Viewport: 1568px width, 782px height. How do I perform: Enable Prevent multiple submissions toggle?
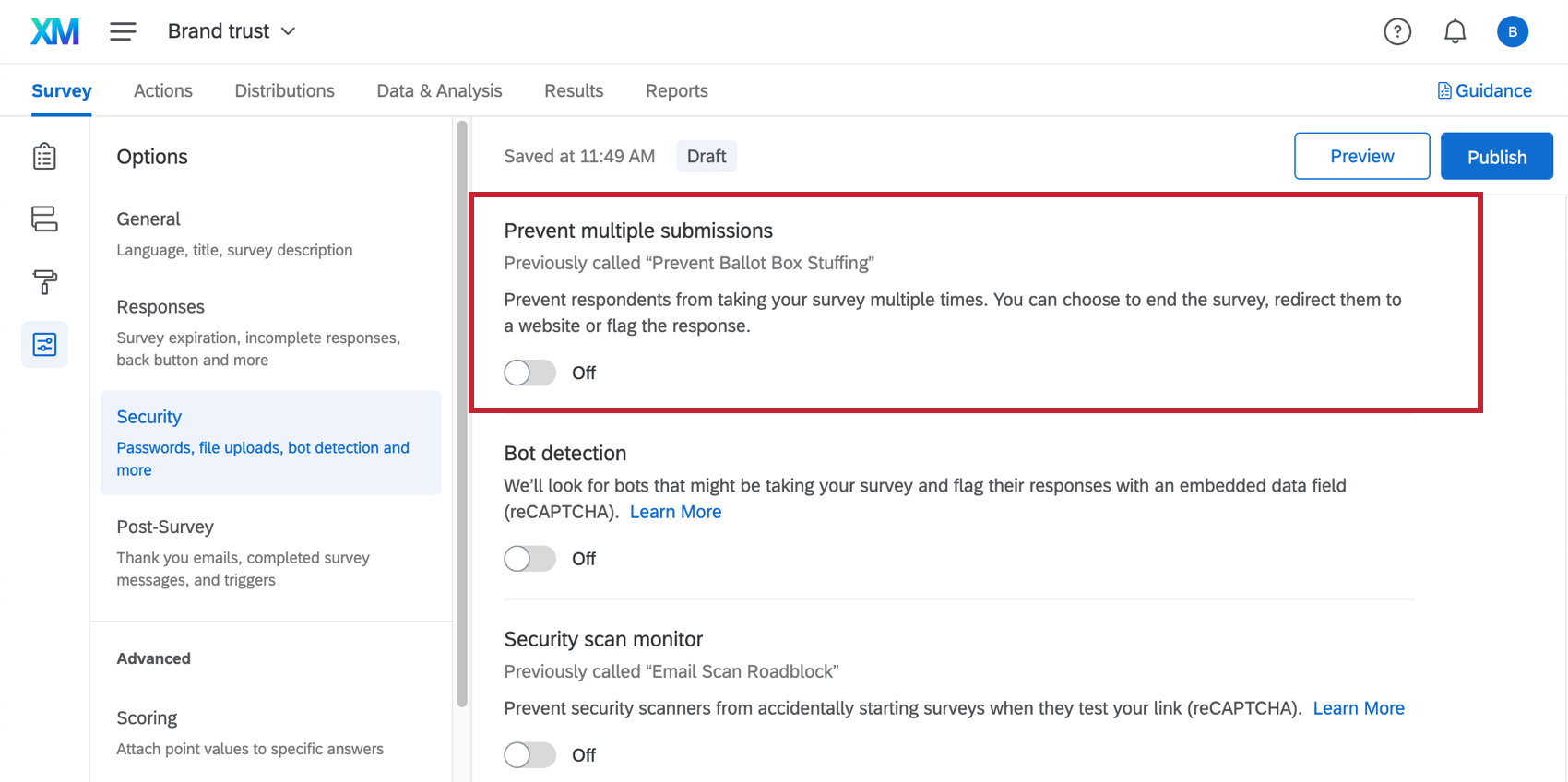529,373
